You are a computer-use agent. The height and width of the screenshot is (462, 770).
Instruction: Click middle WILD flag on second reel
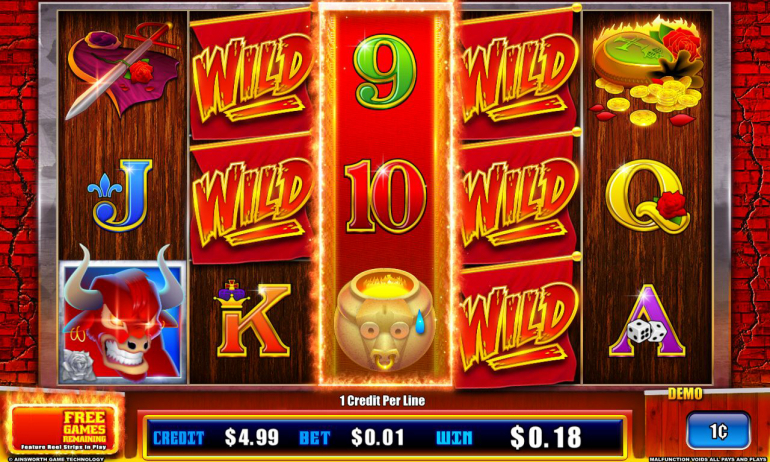252,199
